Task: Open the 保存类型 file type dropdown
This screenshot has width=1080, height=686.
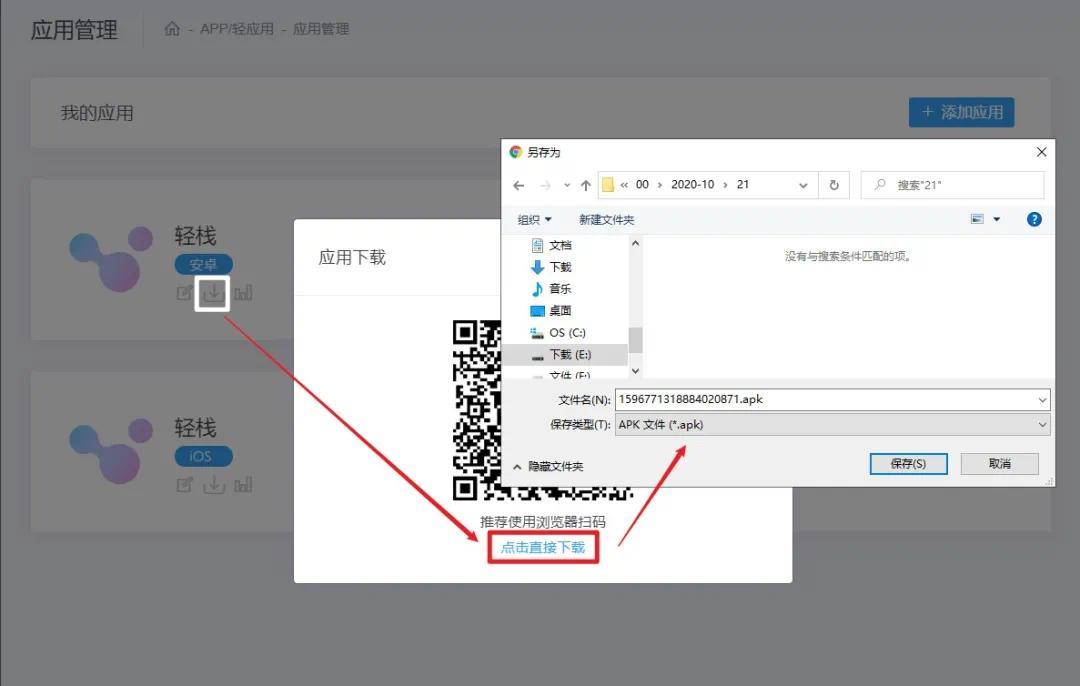Action: pos(1043,424)
